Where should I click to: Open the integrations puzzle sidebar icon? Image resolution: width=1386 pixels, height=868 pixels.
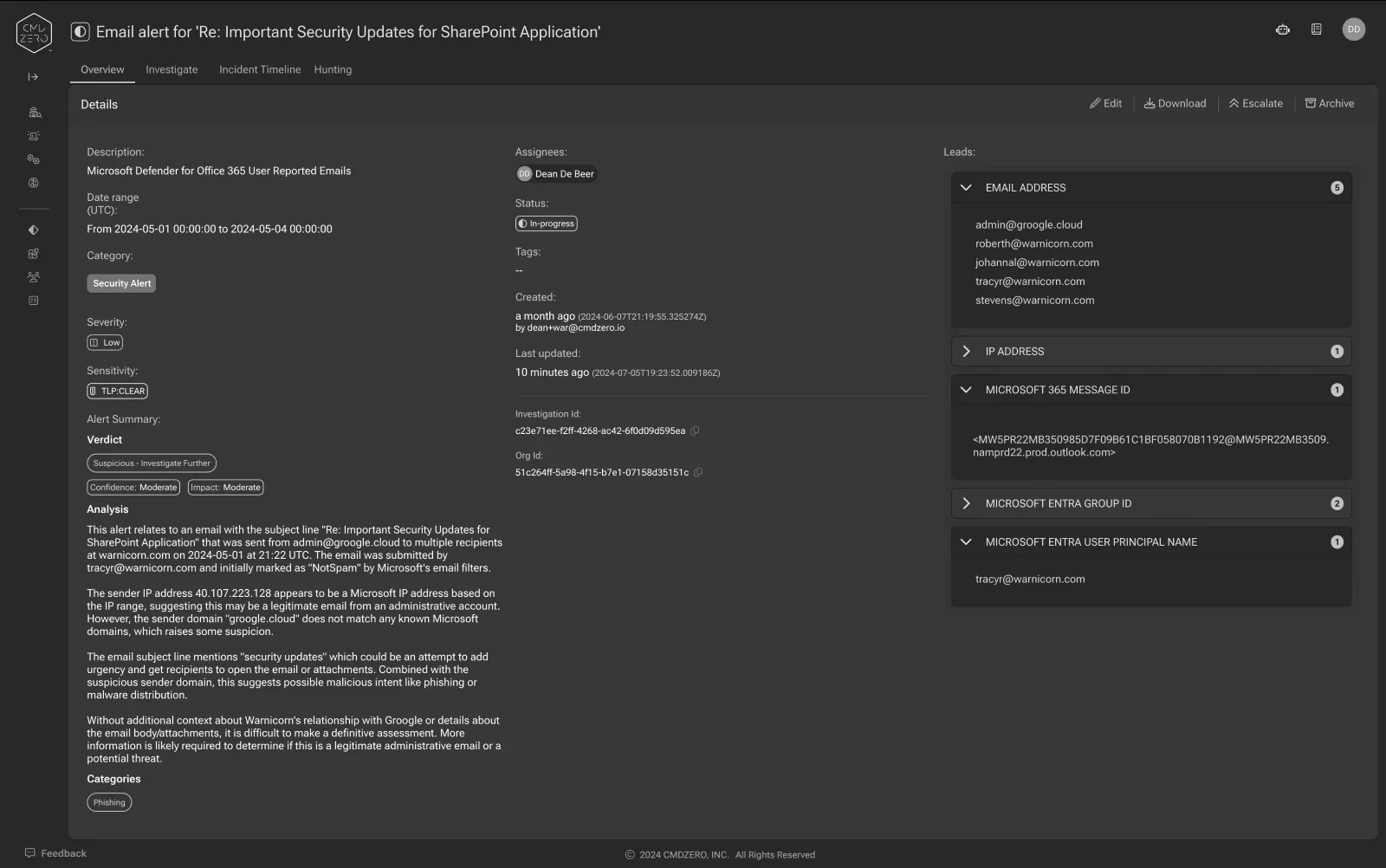[34, 254]
